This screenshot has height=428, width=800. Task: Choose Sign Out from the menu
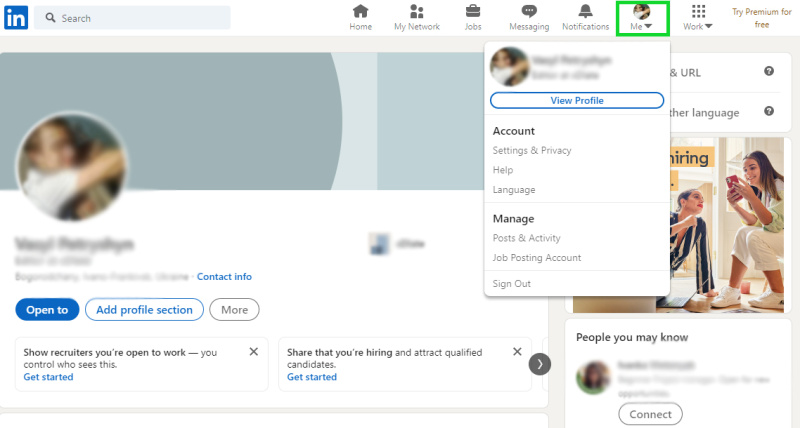point(512,284)
